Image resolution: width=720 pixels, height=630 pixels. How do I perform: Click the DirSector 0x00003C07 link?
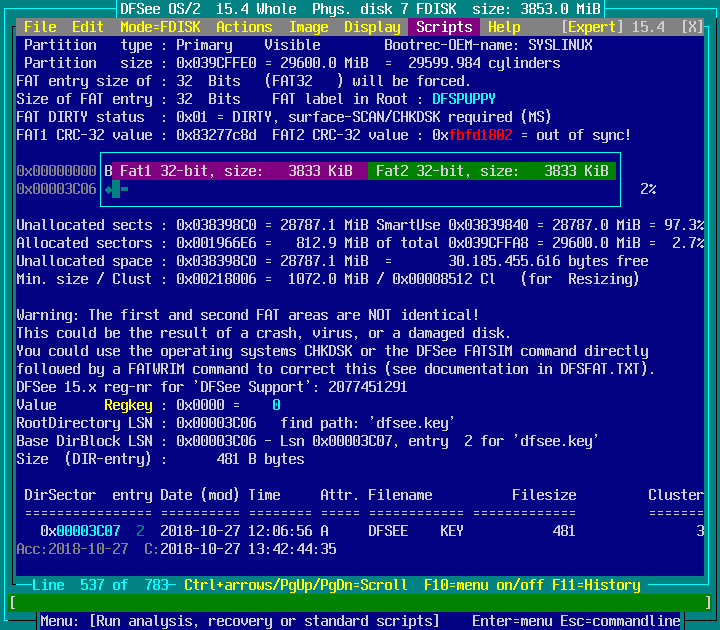(88, 531)
